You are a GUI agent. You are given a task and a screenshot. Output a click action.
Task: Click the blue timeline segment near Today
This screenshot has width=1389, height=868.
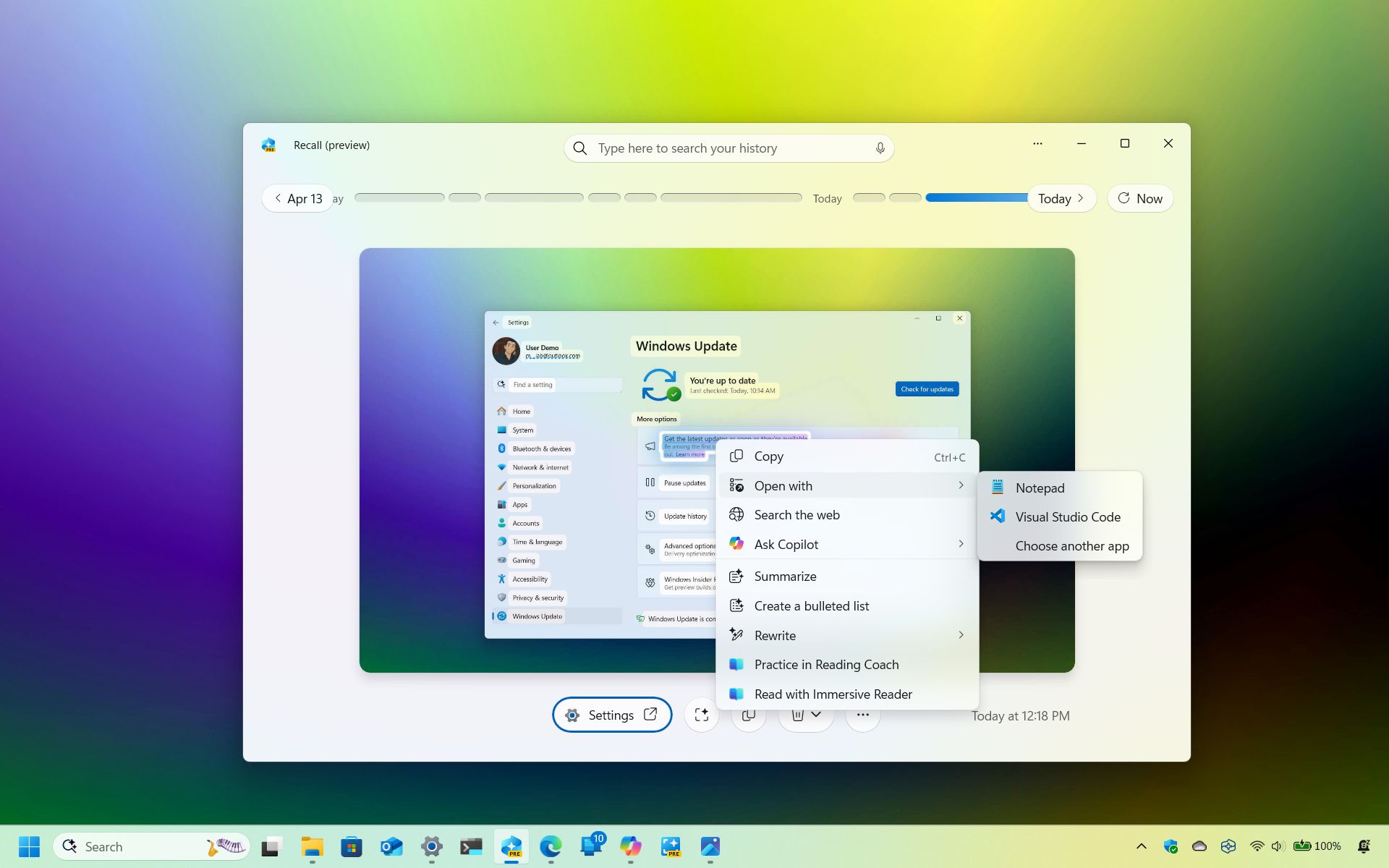pos(977,197)
